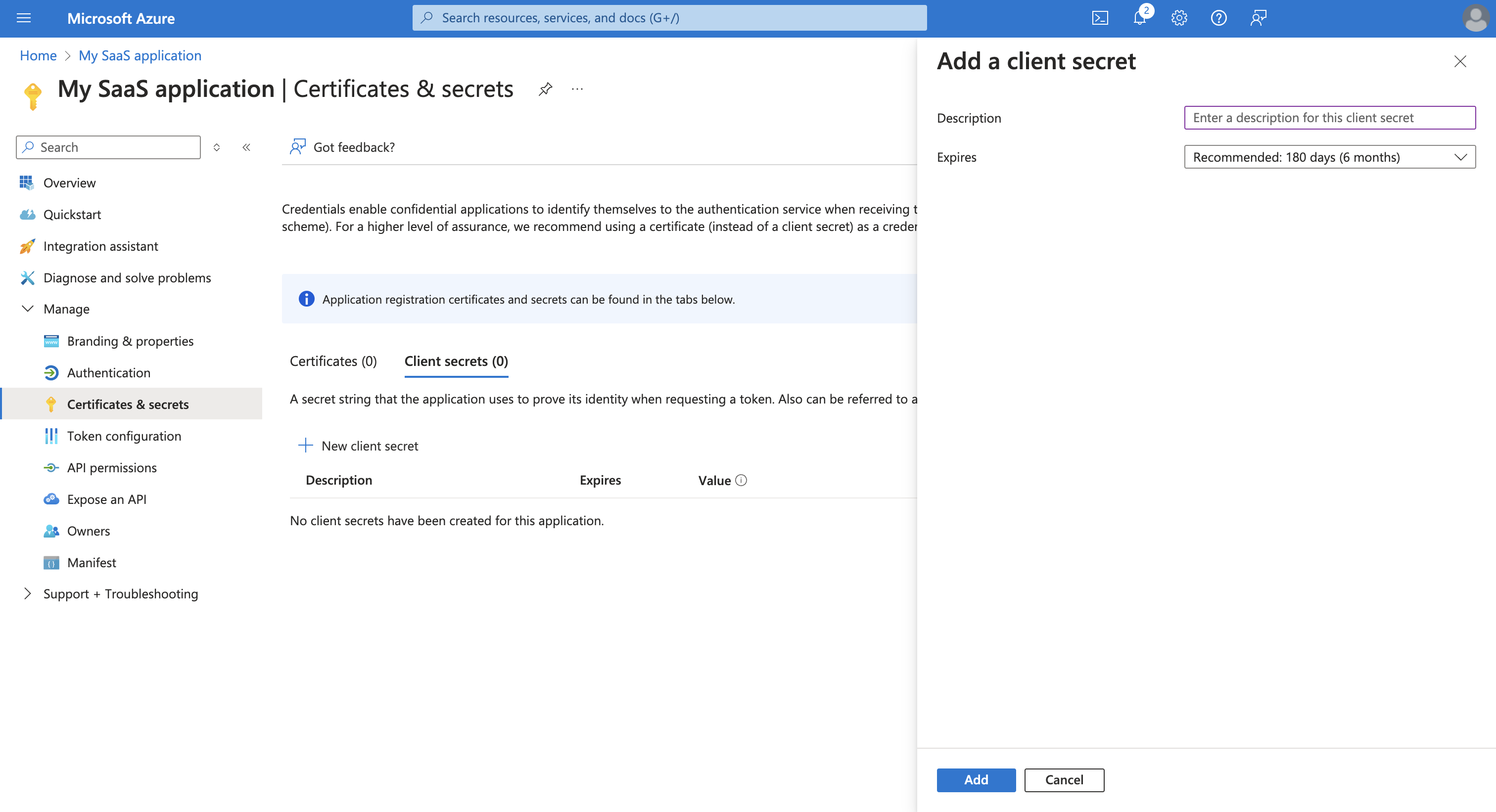Open the more options ellipsis
Screen dimensions: 1496x812
point(577,90)
